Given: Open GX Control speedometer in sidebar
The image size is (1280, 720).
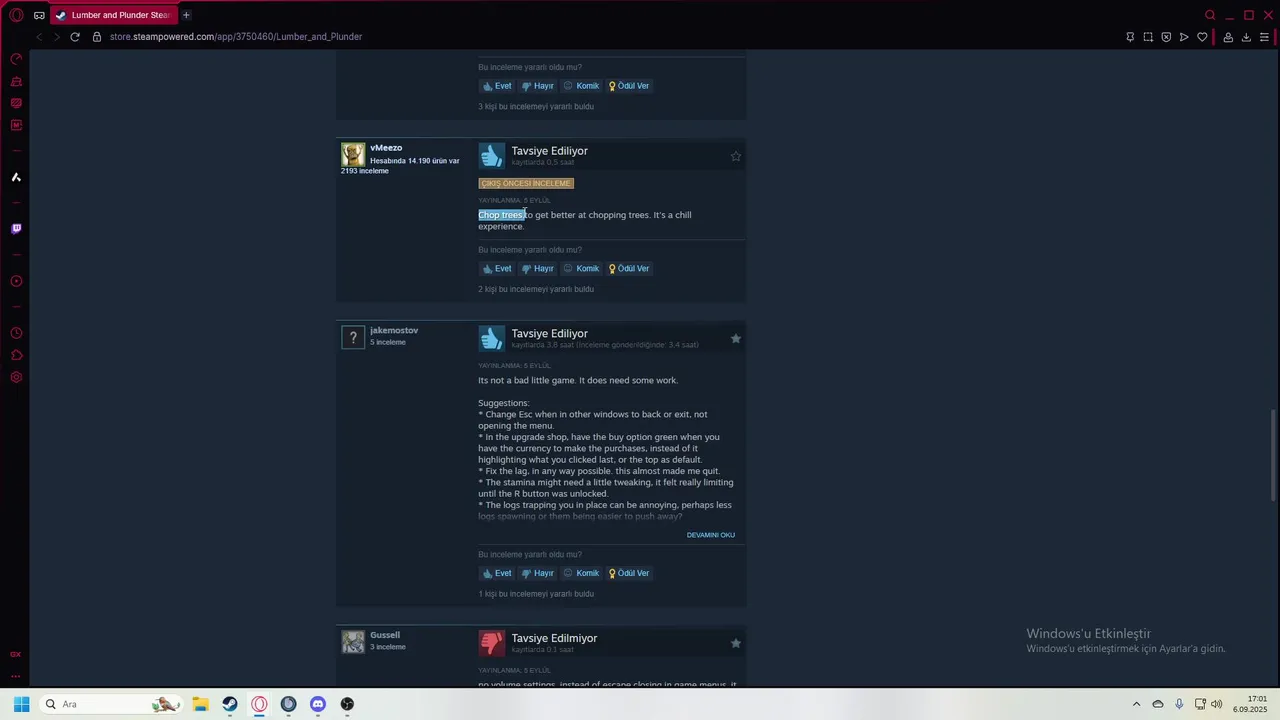Looking at the screenshot, I should pos(16,59).
